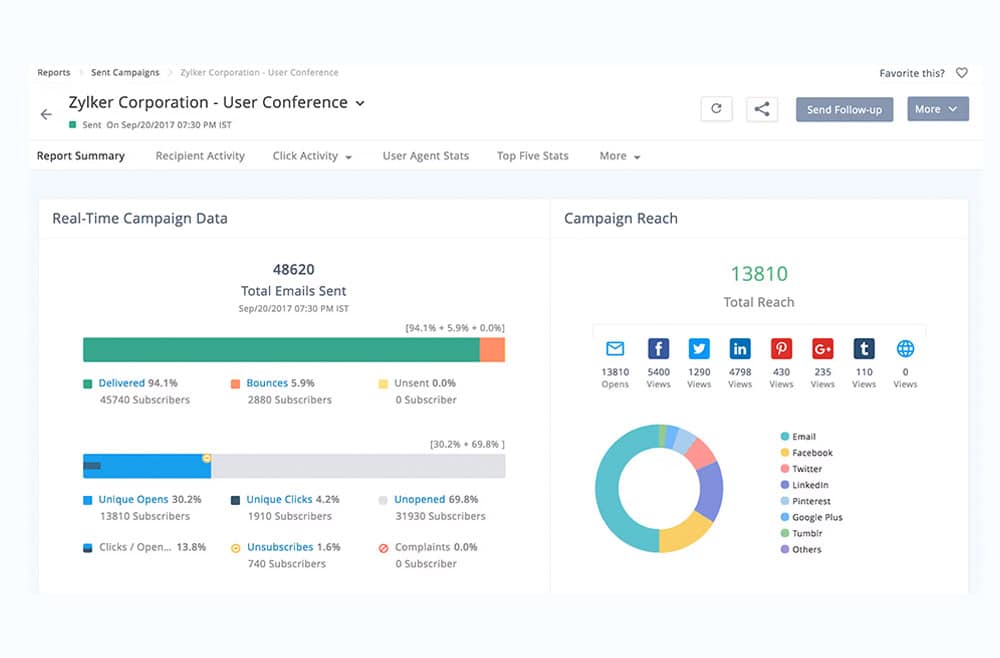Toggle Email legend swatch in chart
The image size is (1000, 658).
coord(785,437)
